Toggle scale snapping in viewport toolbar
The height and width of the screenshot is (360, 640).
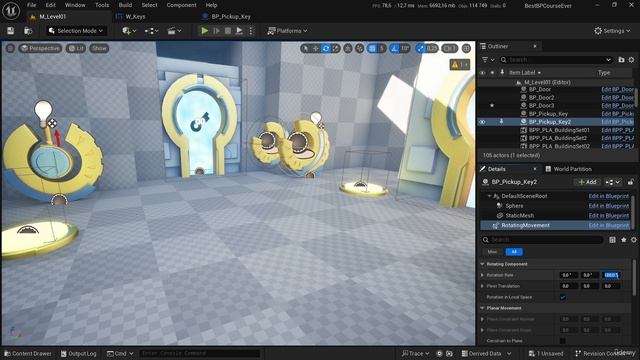point(421,49)
